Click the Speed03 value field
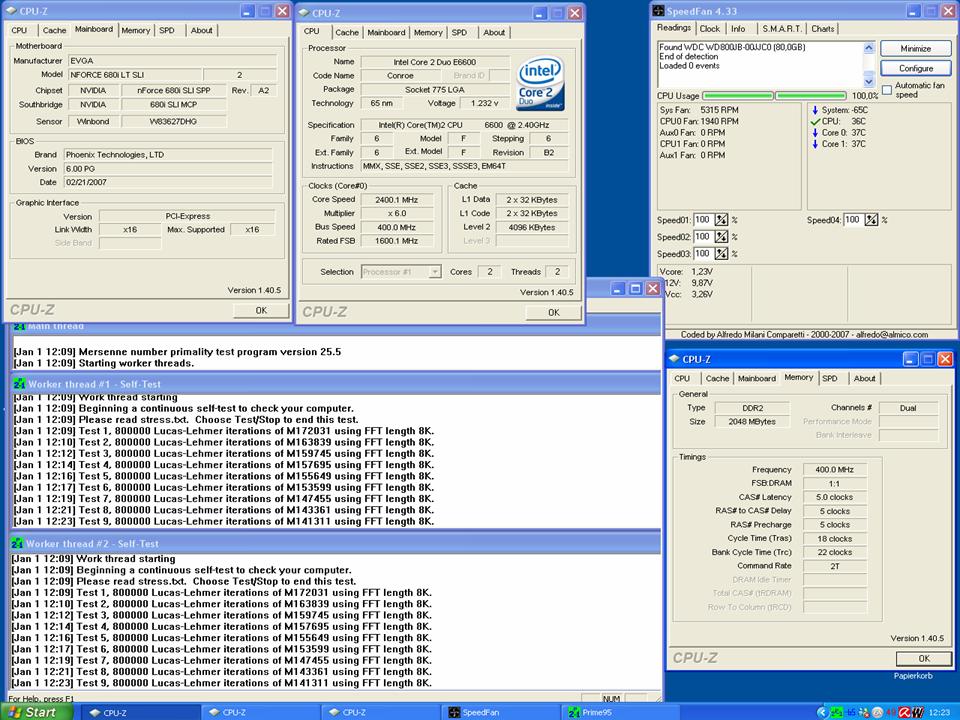 click(703, 253)
